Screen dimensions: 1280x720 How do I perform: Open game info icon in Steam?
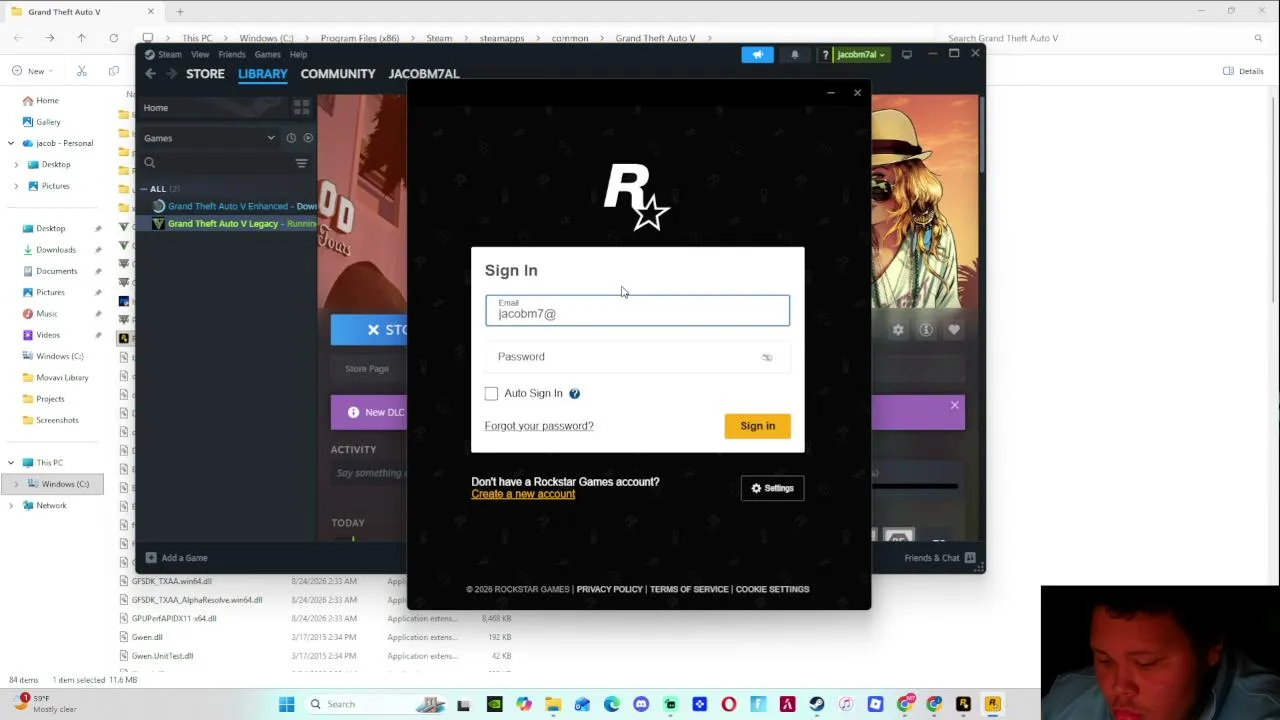(x=926, y=330)
